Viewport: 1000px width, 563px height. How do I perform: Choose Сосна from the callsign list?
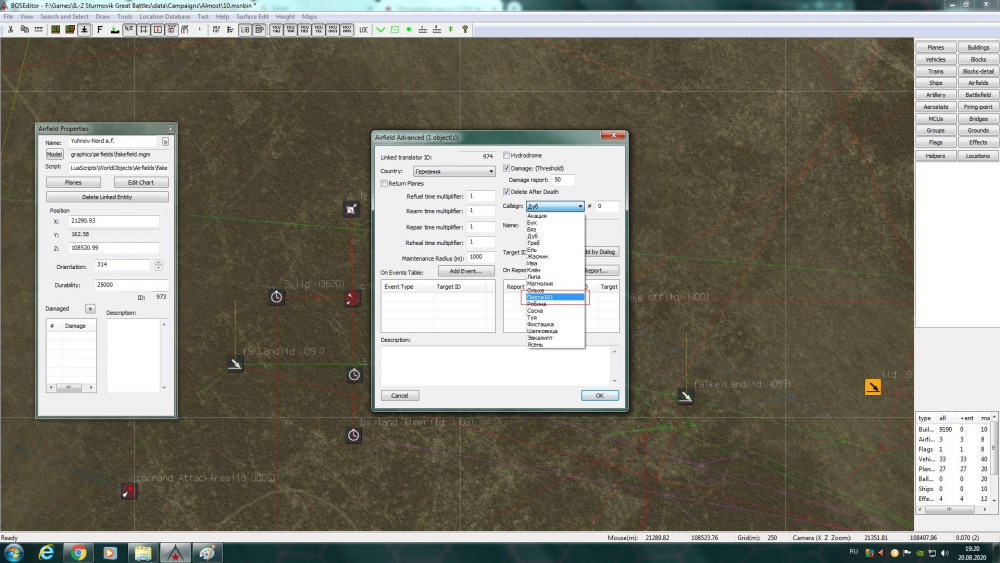(x=536, y=311)
